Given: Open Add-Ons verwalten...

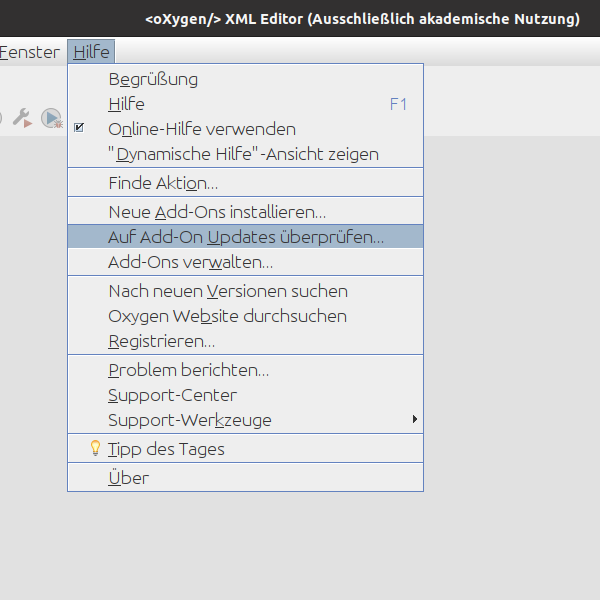Looking at the screenshot, I should pyautogui.click(x=190, y=262).
